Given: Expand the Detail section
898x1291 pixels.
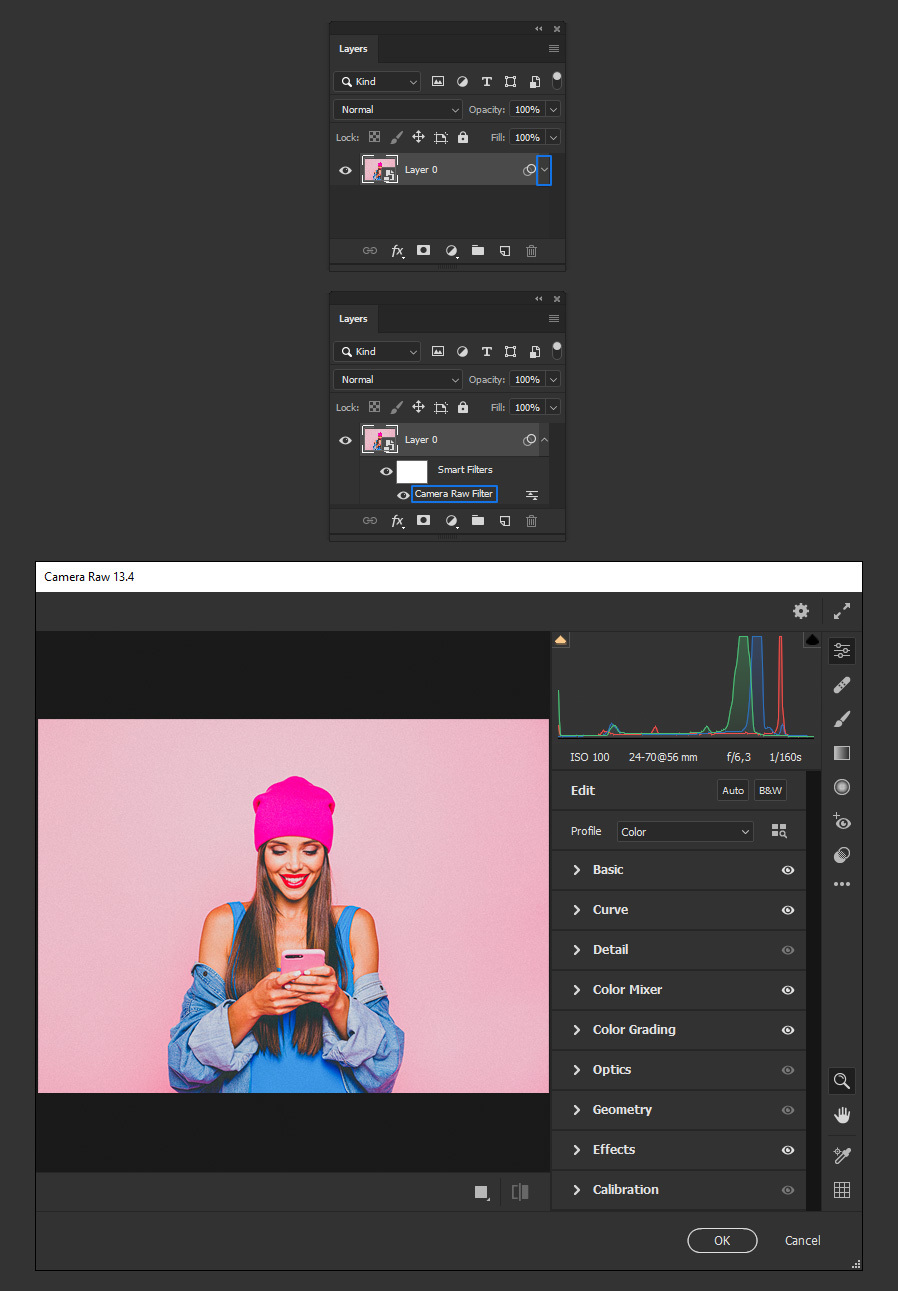Looking at the screenshot, I should click(577, 950).
